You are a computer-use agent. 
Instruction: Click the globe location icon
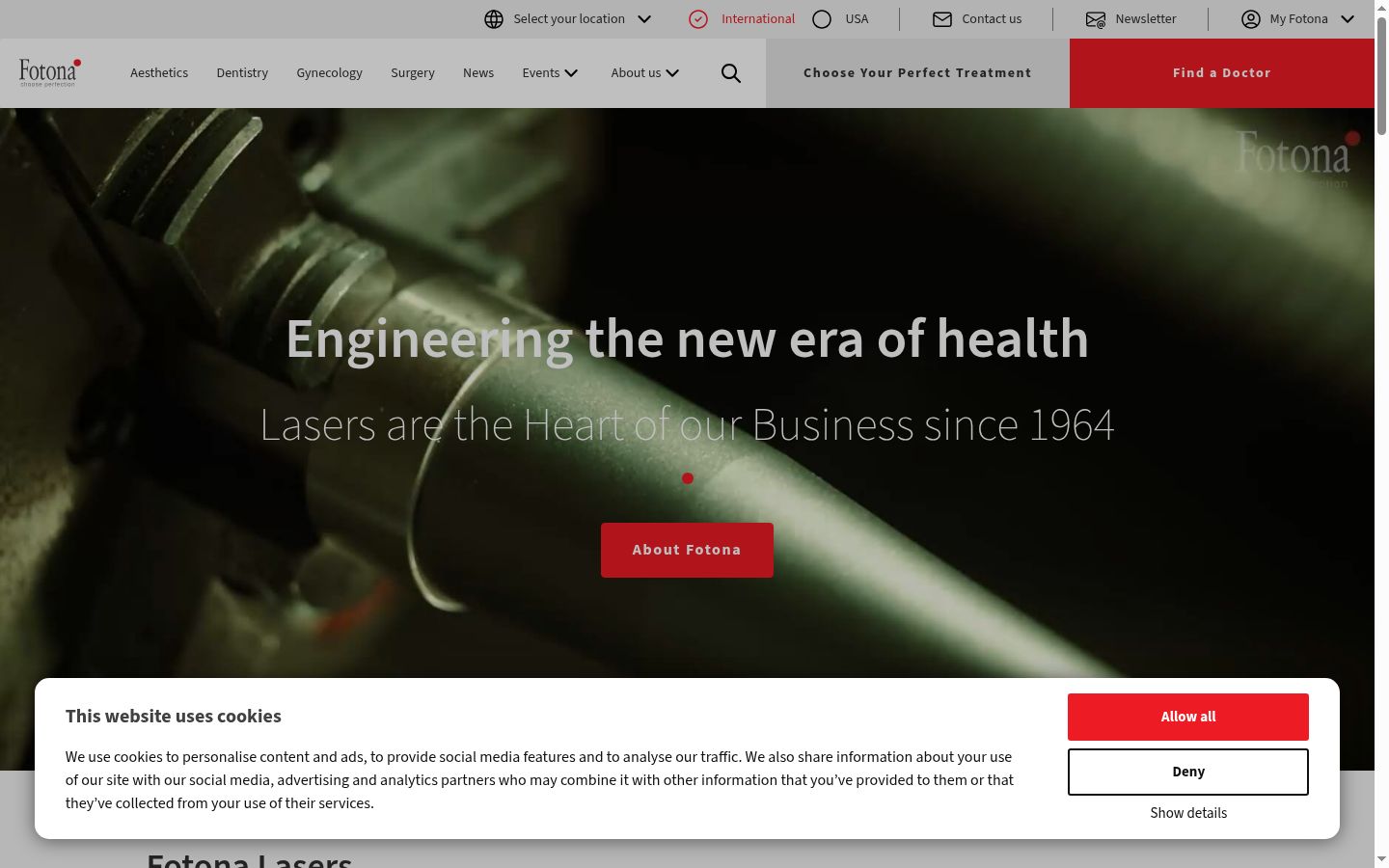(x=494, y=19)
